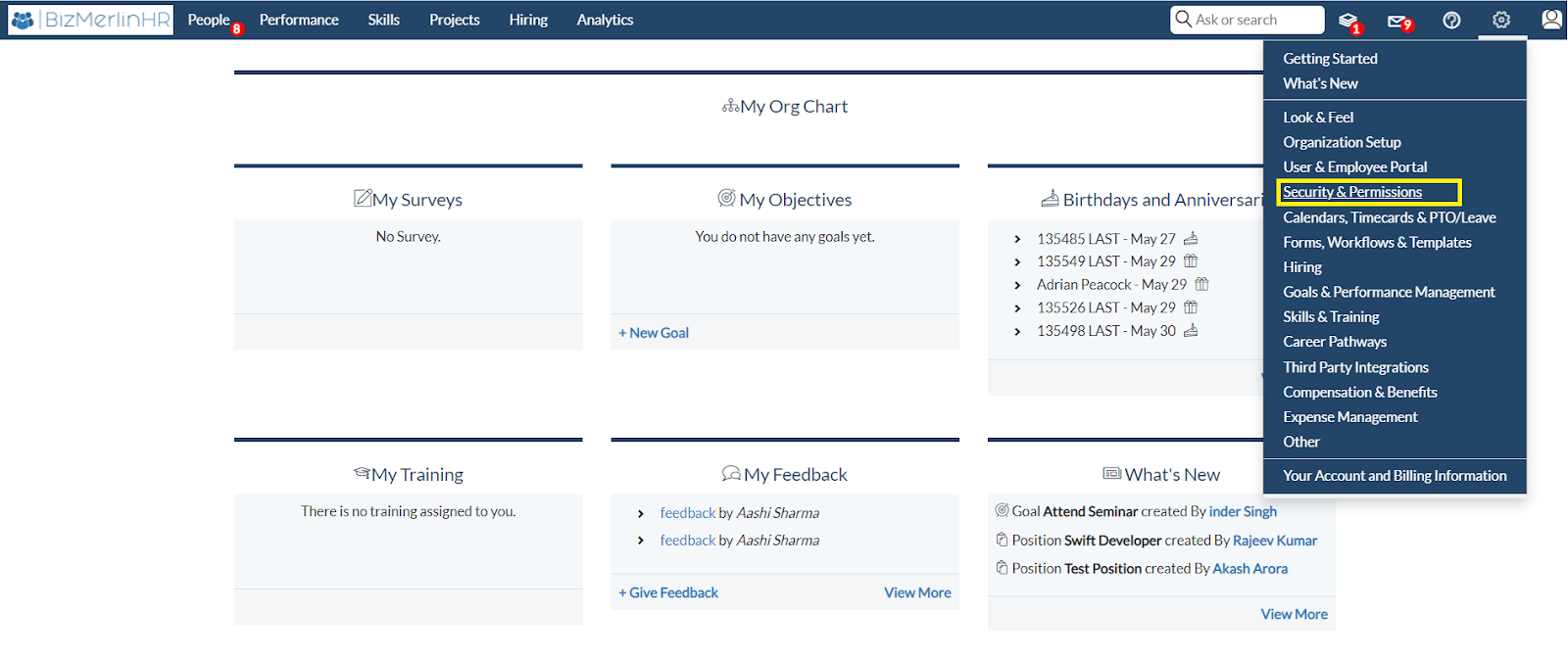Click the Birthdays and Anniversaries cake icon
Image resolution: width=1568 pixels, height=662 pixels.
1050,199
